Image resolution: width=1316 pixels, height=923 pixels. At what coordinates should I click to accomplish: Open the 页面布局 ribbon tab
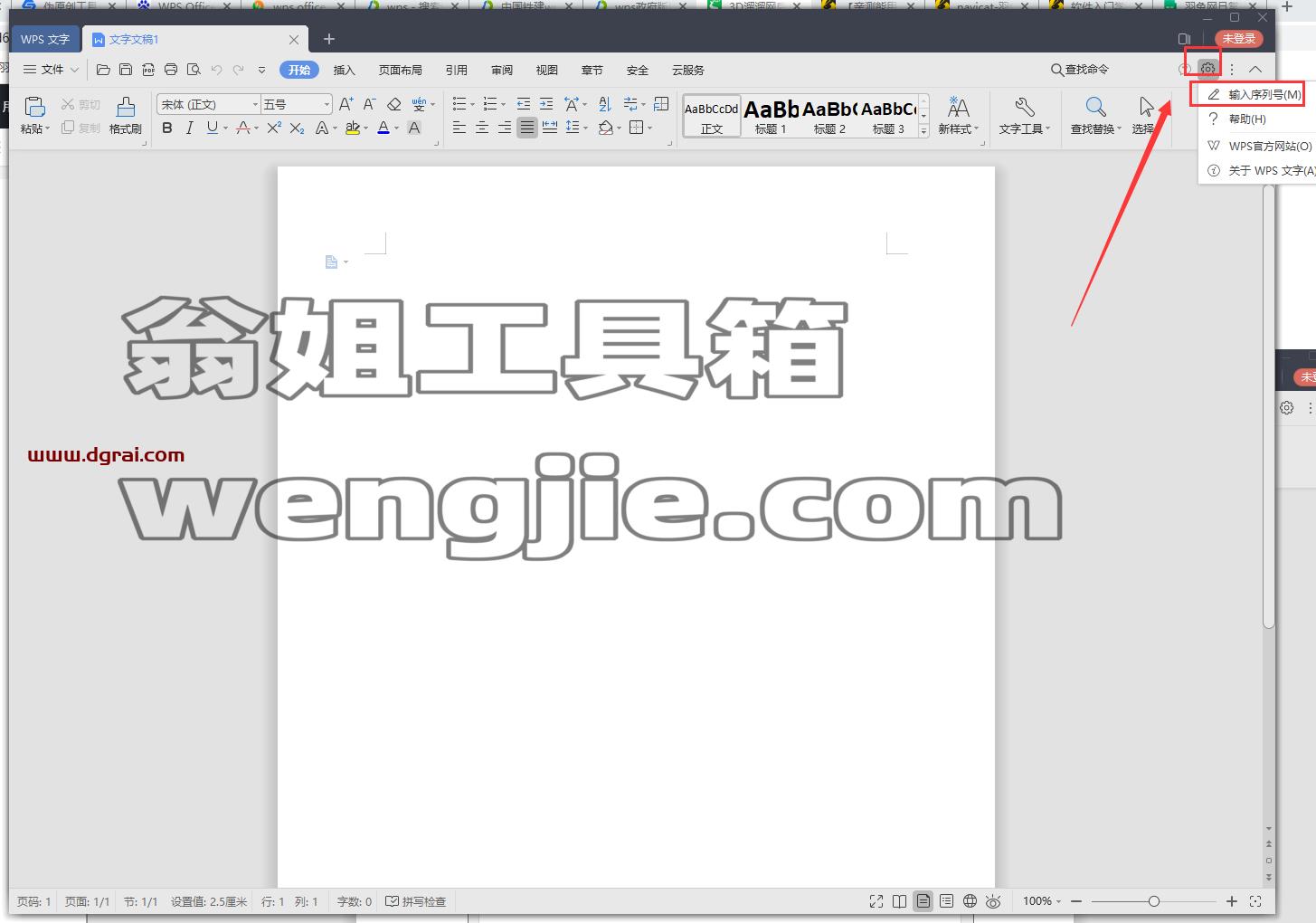[x=401, y=70]
